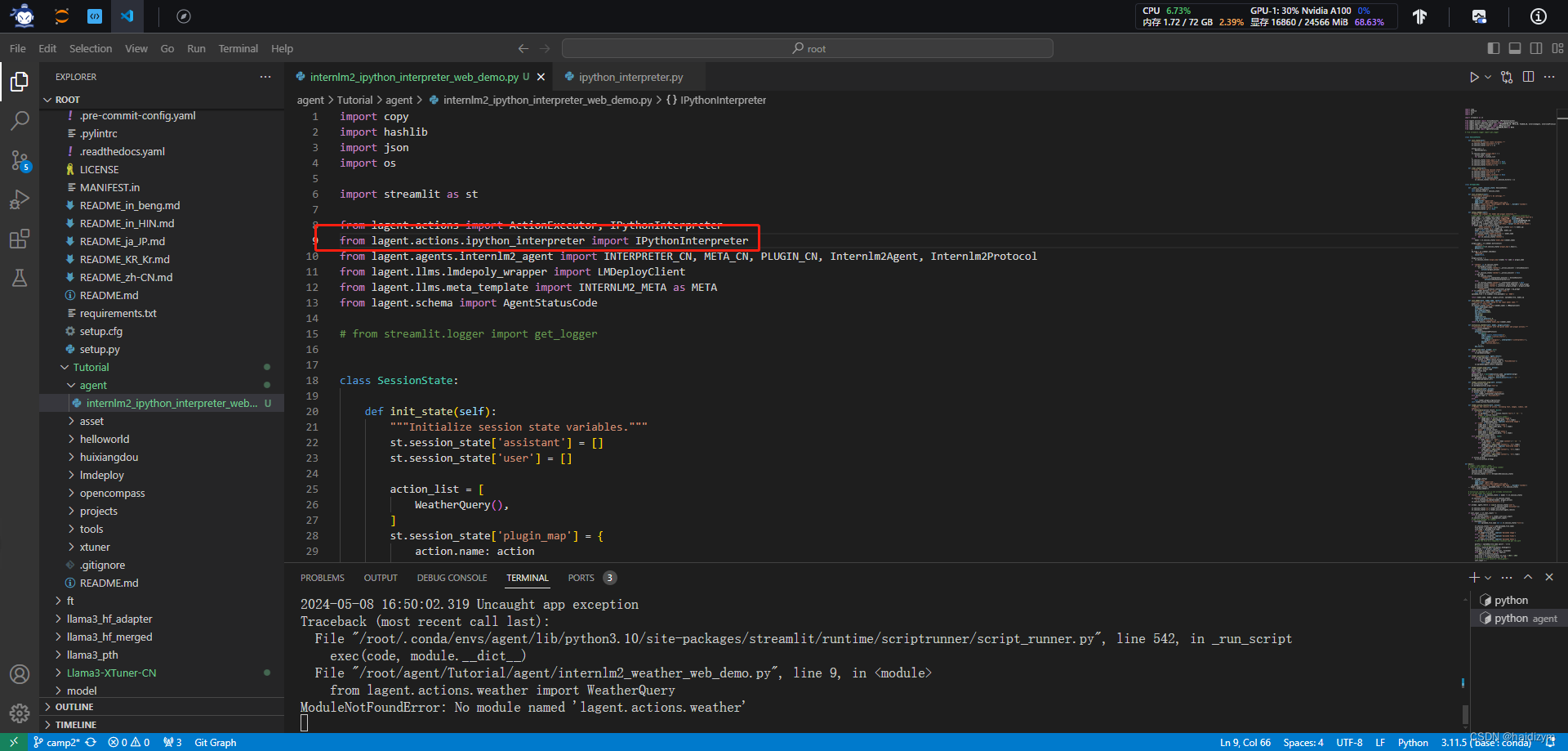1568x751 pixels.
Task: Customize layout icon in title bar
Action: pos(1558,48)
